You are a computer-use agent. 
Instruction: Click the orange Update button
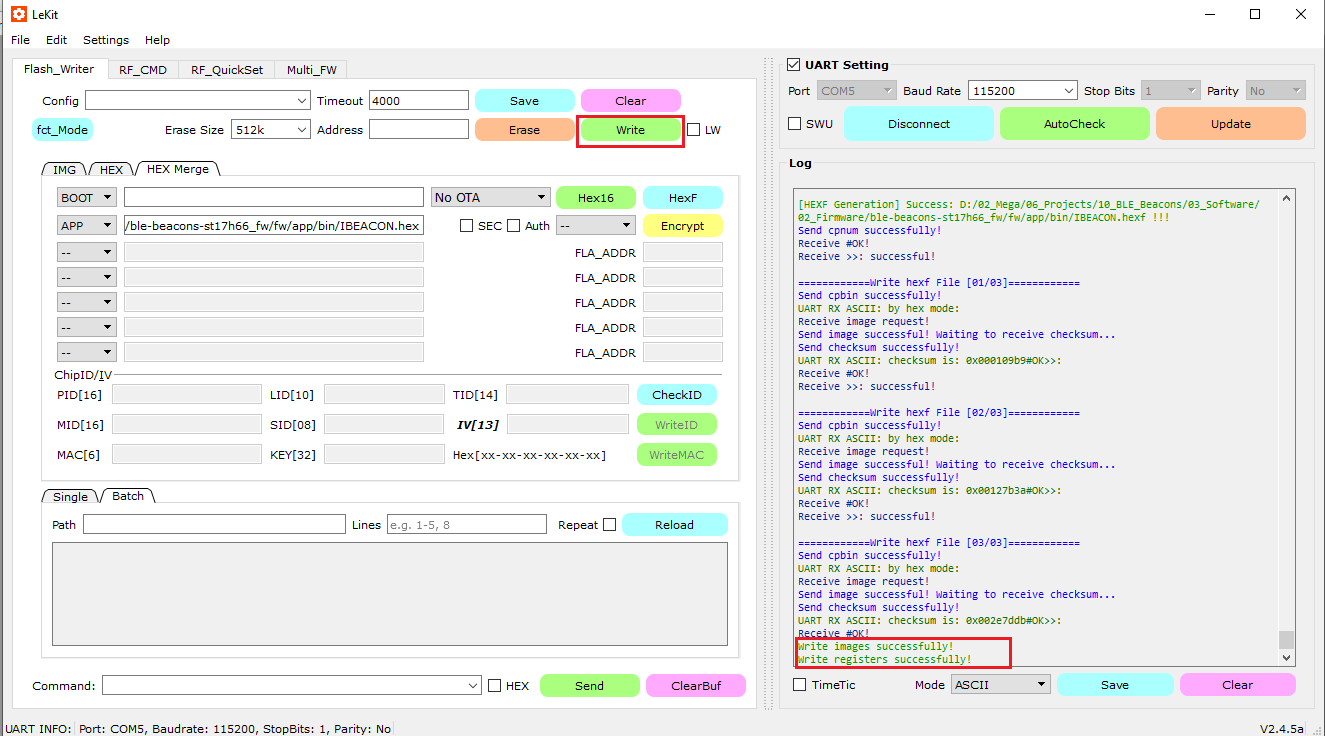1230,124
